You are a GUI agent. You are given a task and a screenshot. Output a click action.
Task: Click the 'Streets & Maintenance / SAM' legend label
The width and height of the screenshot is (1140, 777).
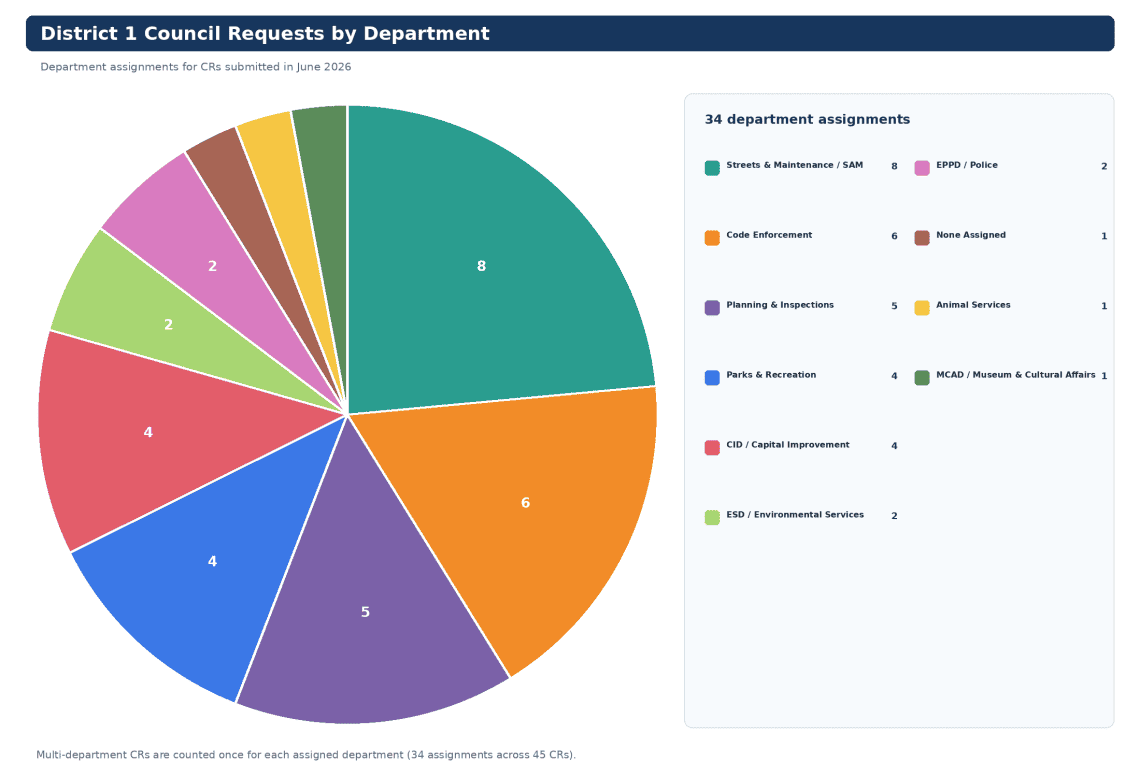pyautogui.click(x=794, y=165)
